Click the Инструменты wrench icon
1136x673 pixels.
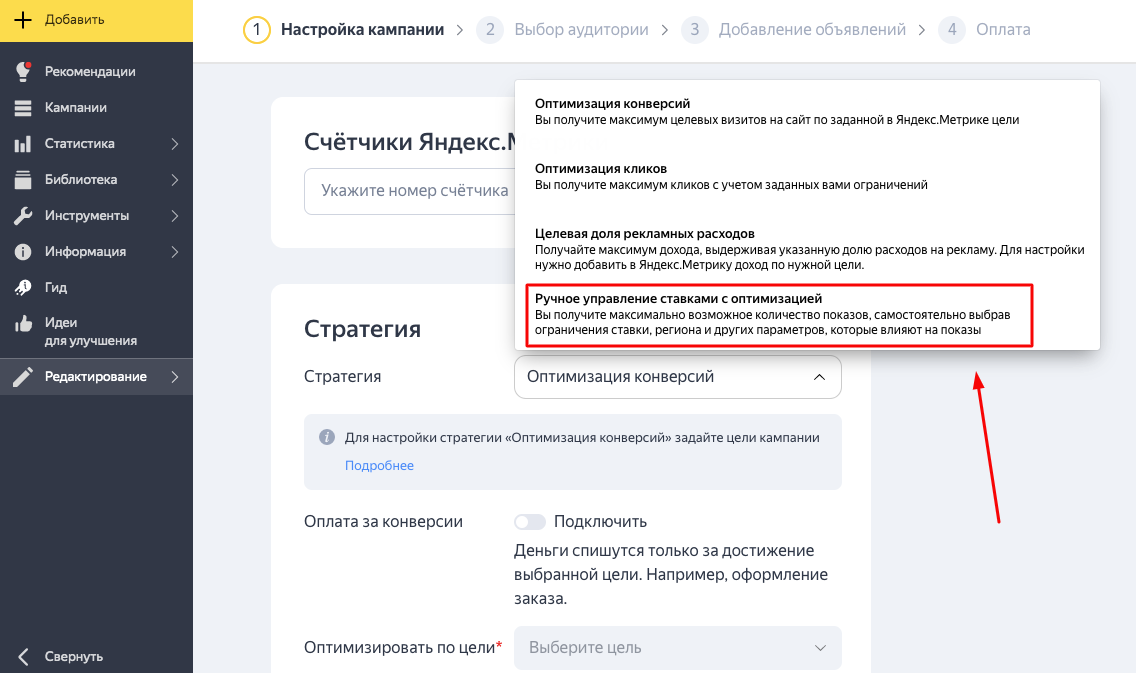coord(23,216)
